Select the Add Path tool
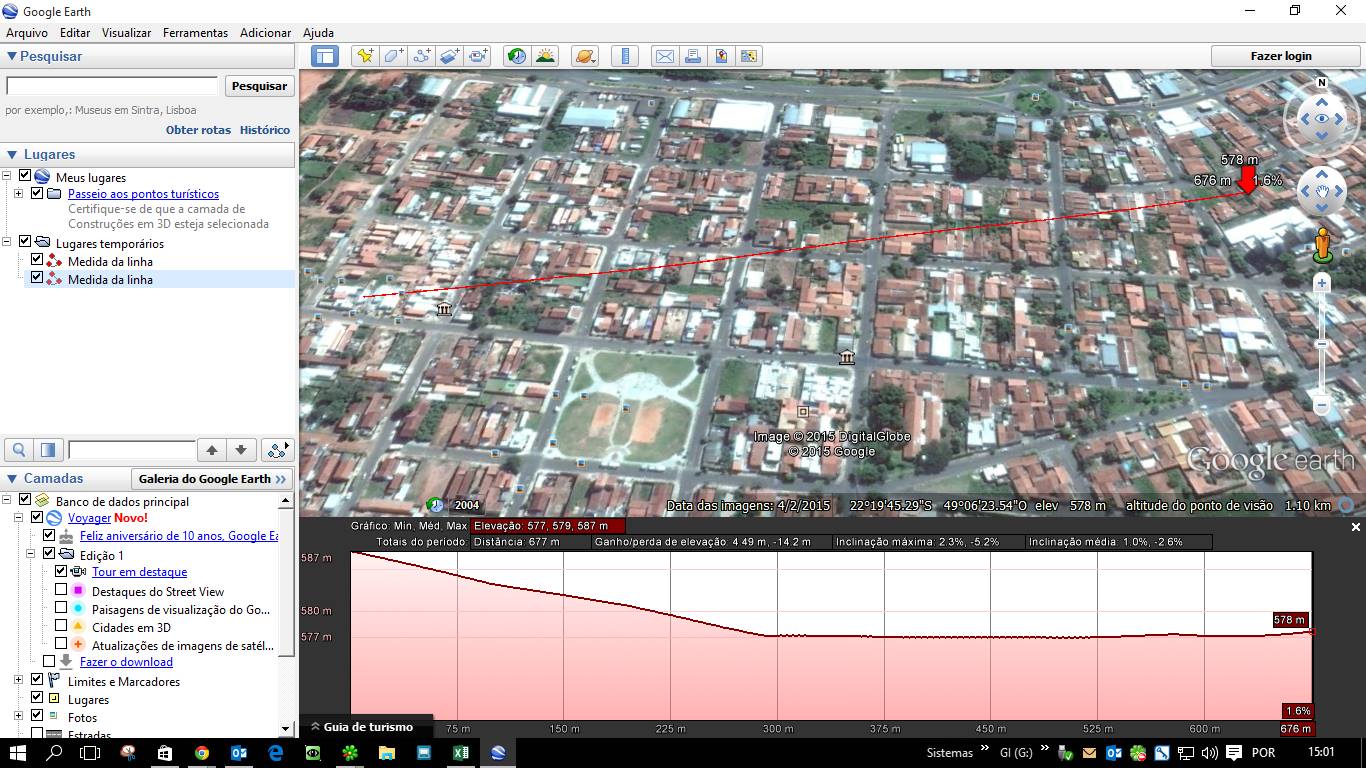Screen dimensions: 1366x768 coord(421,56)
